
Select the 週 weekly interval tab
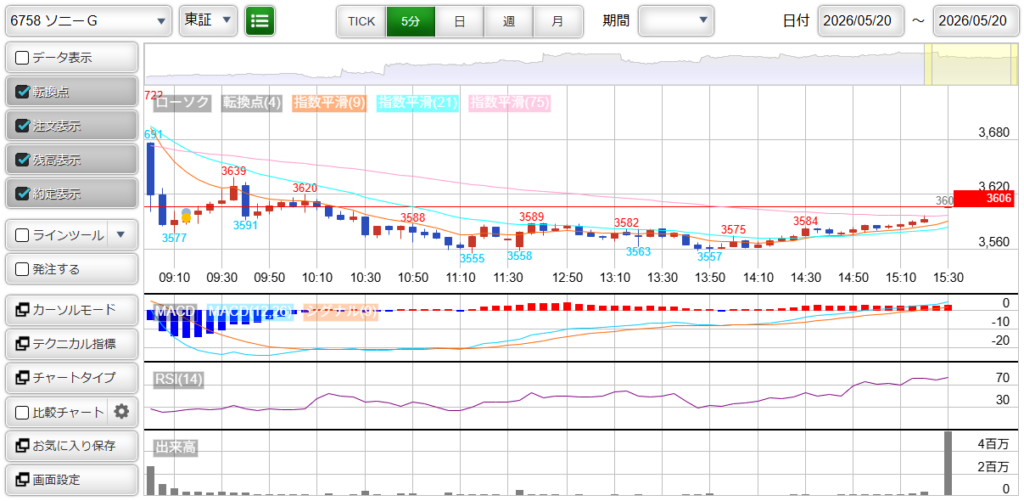(x=509, y=21)
